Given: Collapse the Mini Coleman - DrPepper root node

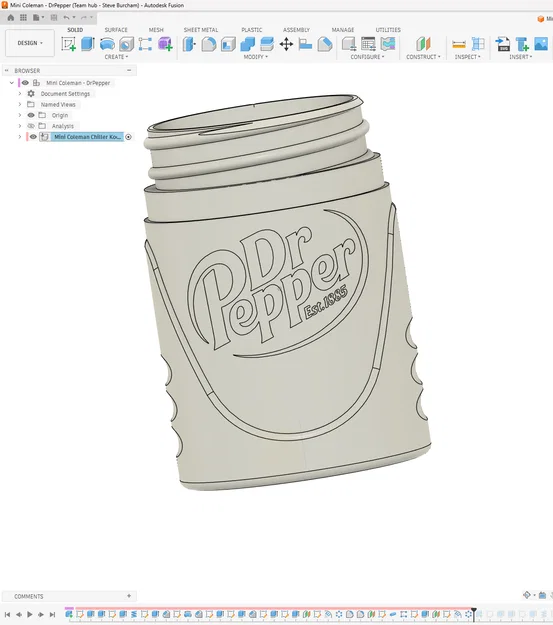Looking at the screenshot, I should 12,83.
